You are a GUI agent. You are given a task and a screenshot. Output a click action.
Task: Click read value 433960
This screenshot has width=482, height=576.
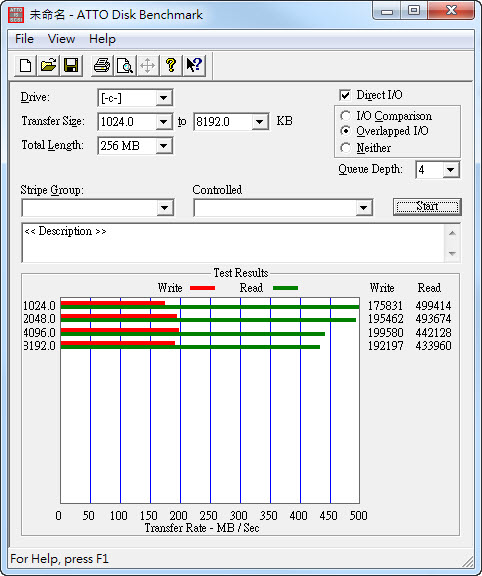coord(433,346)
